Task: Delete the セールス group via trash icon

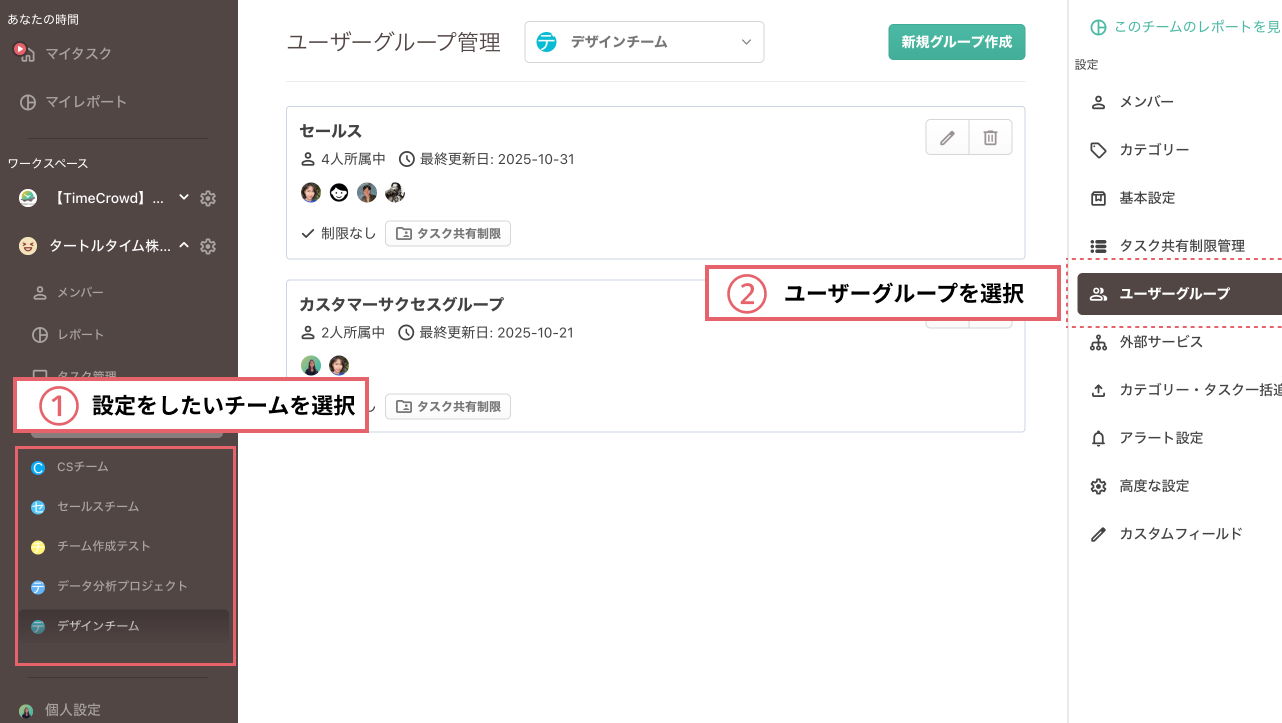Action: pos(990,137)
